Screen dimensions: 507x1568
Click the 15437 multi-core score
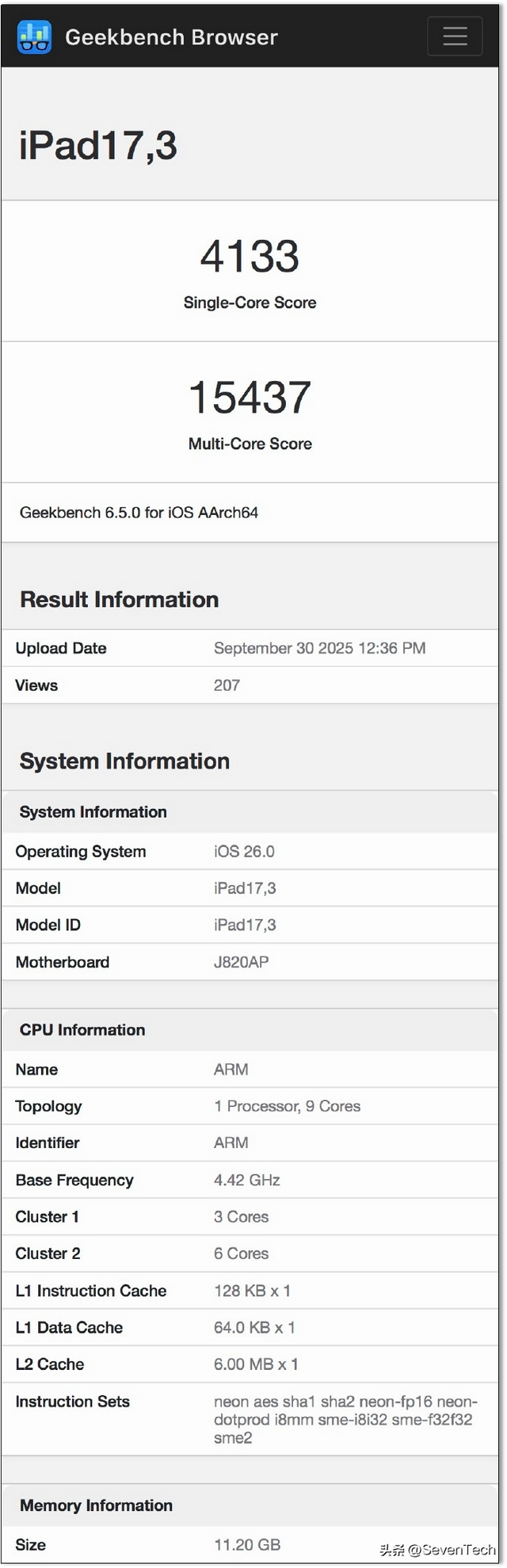click(250, 398)
